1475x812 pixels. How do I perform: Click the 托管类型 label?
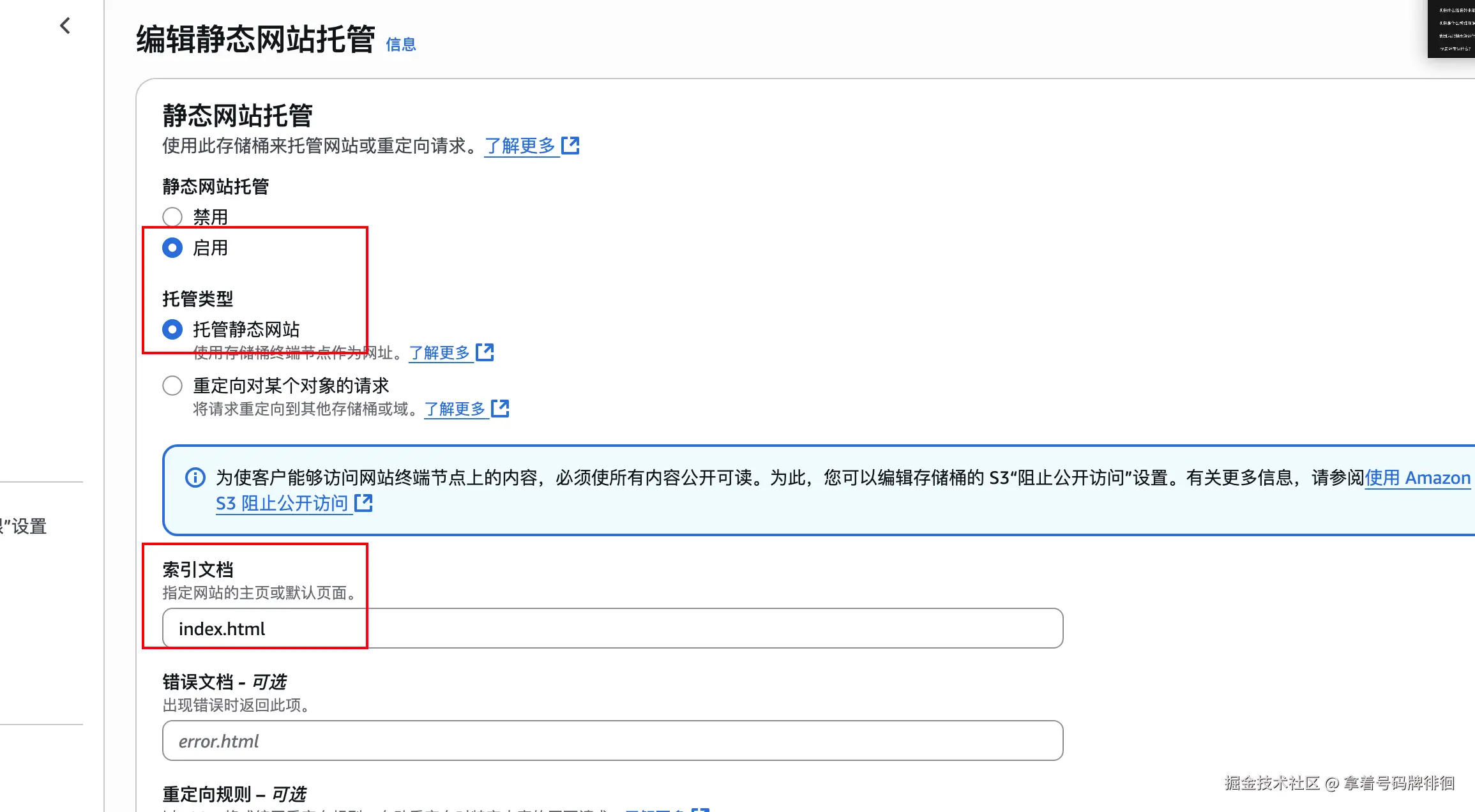(198, 299)
